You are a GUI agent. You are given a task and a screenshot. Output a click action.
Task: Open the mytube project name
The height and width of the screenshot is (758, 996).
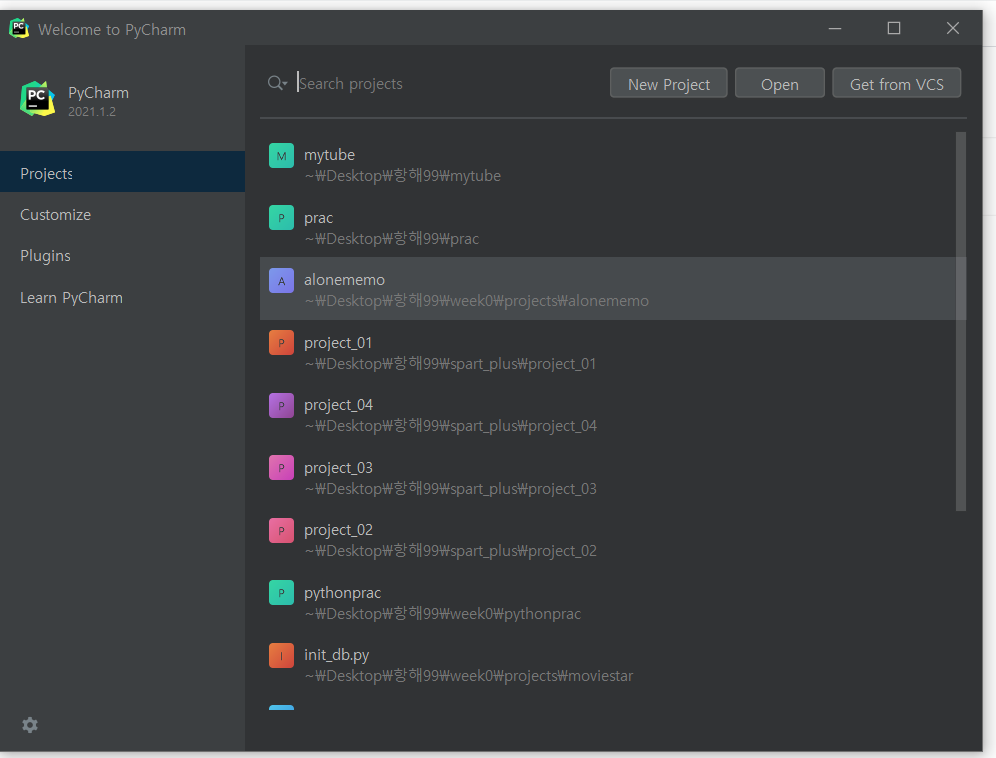coord(329,154)
